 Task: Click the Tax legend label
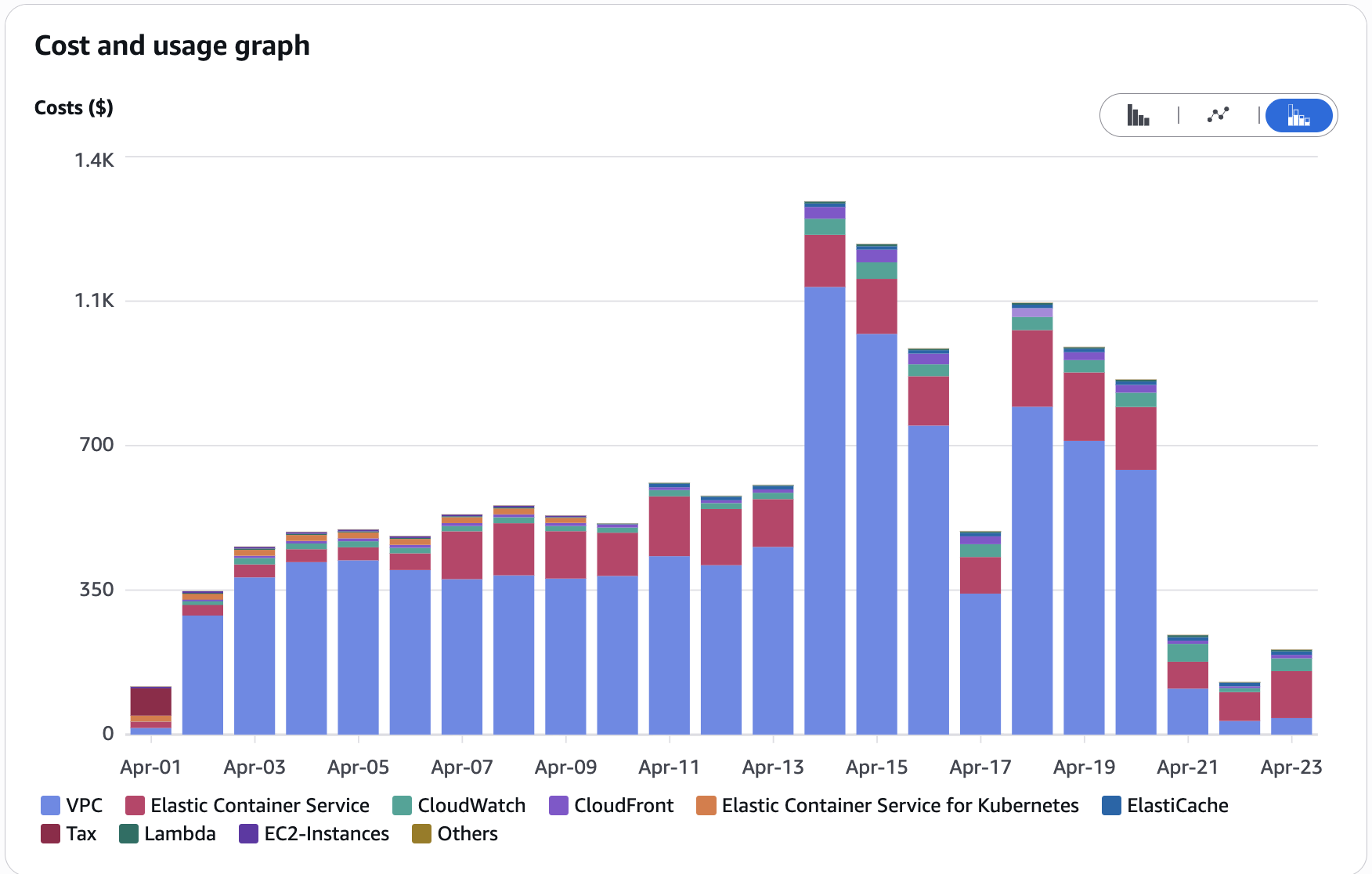click(81, 833)
